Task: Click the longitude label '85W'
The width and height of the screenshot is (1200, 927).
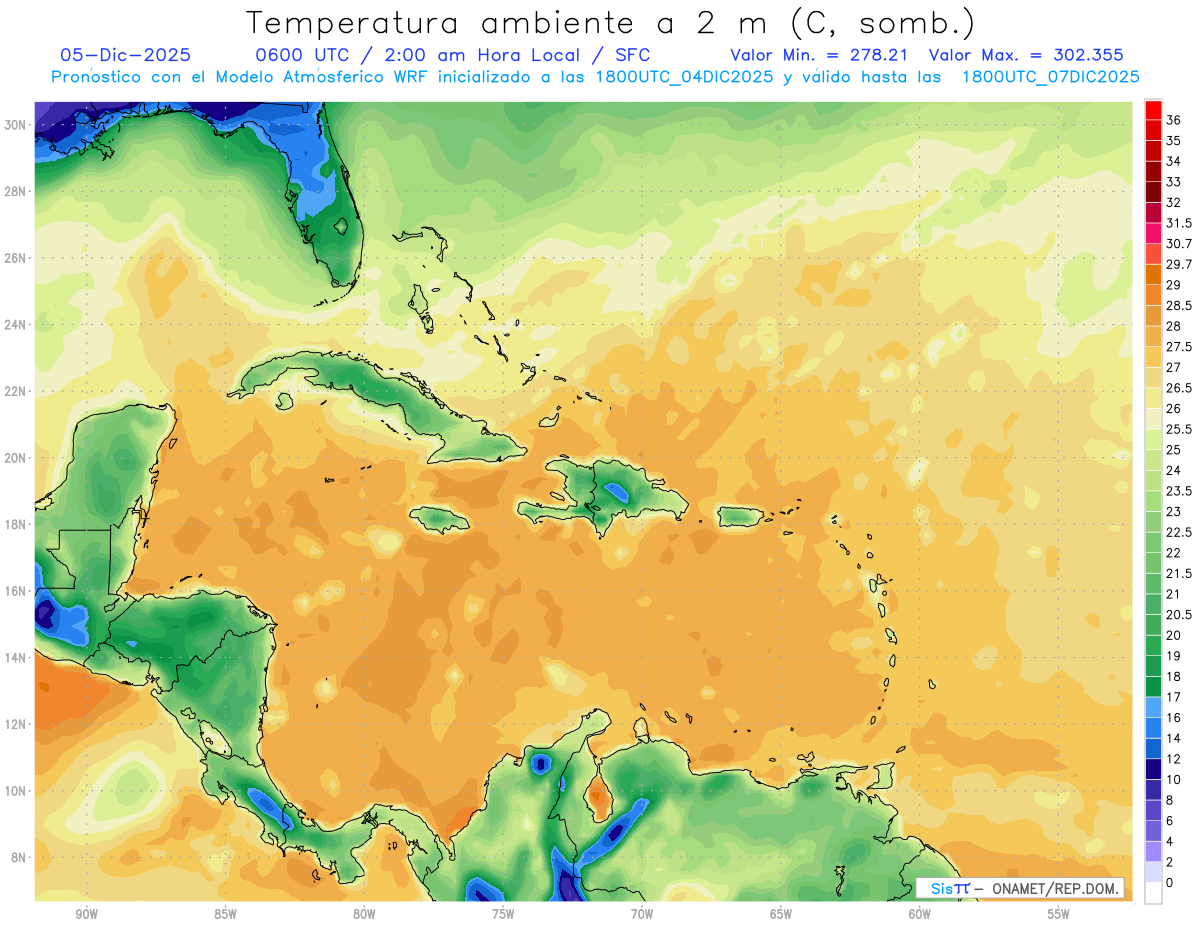Action: (225, 914)
